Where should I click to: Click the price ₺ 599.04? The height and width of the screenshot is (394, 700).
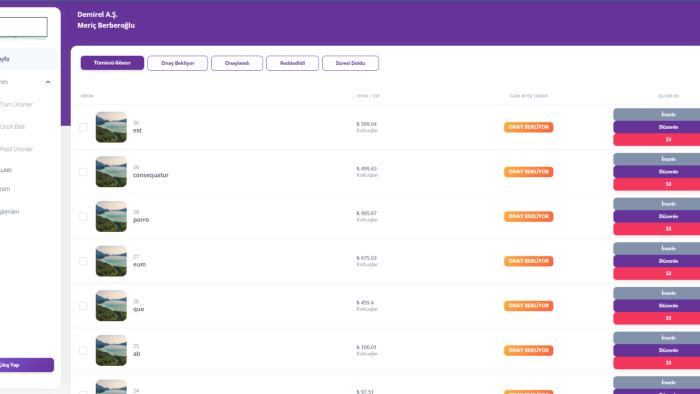coord(367,124)
